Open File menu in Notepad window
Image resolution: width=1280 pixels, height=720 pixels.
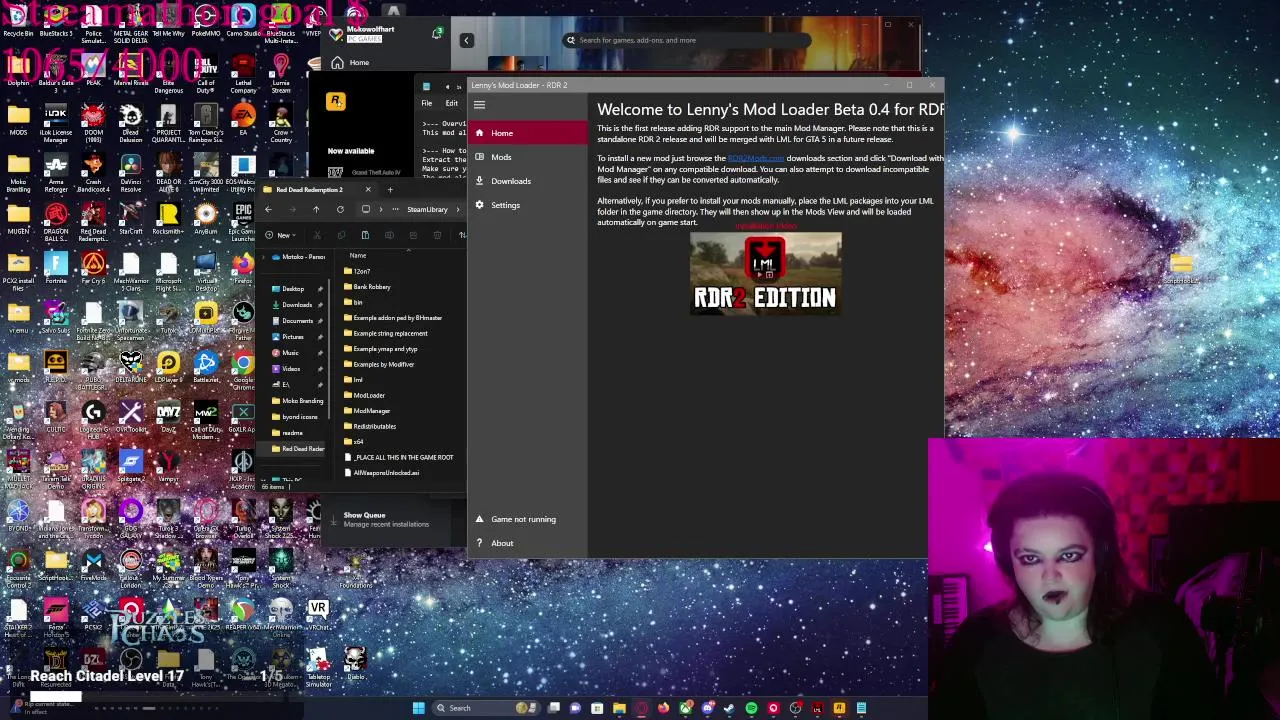(427, 103)
